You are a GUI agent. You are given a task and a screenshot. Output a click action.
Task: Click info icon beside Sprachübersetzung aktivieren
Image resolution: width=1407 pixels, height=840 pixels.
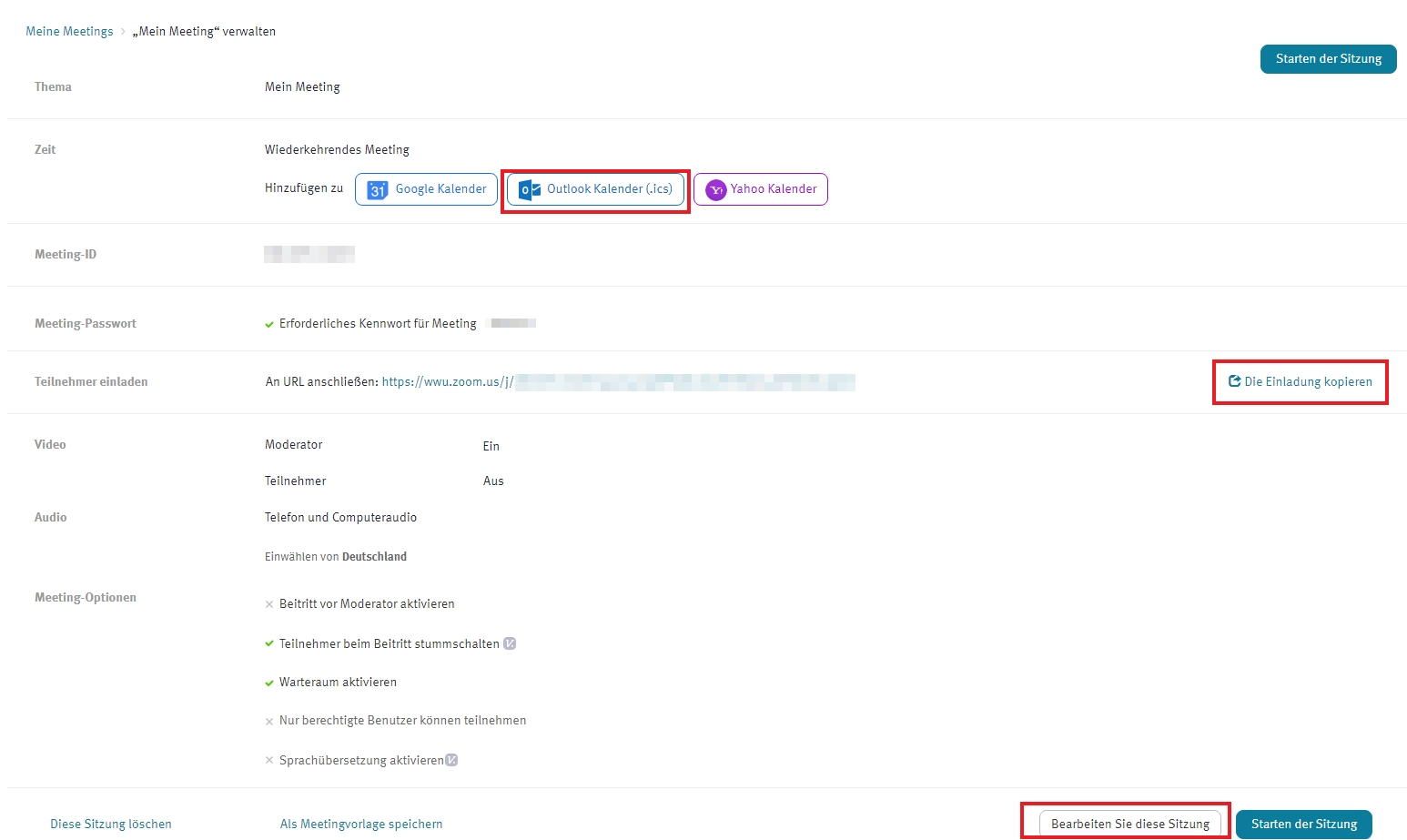tap(451, 760)
